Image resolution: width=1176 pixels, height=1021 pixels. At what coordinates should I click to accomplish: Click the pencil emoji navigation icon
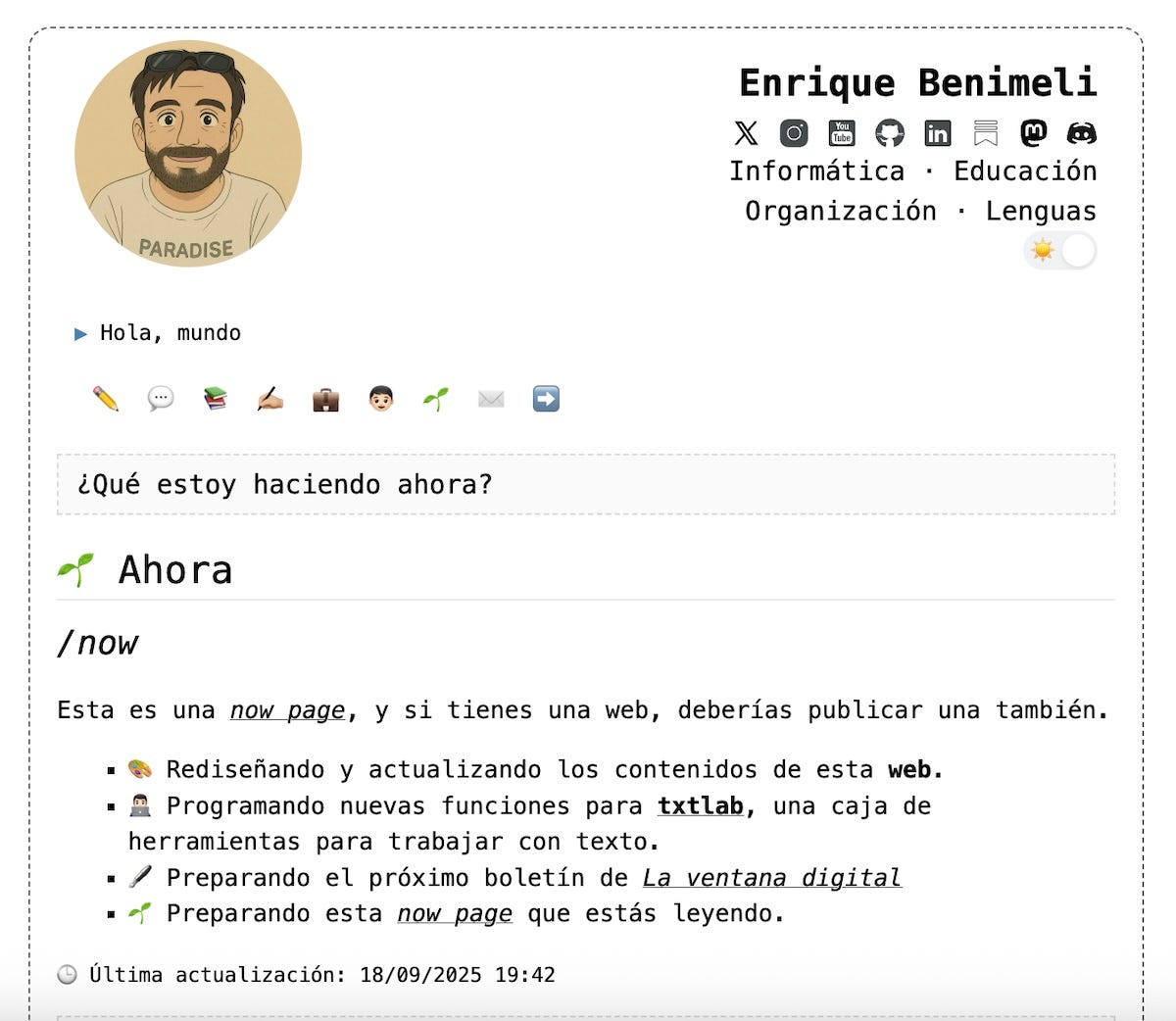(106, 399)
